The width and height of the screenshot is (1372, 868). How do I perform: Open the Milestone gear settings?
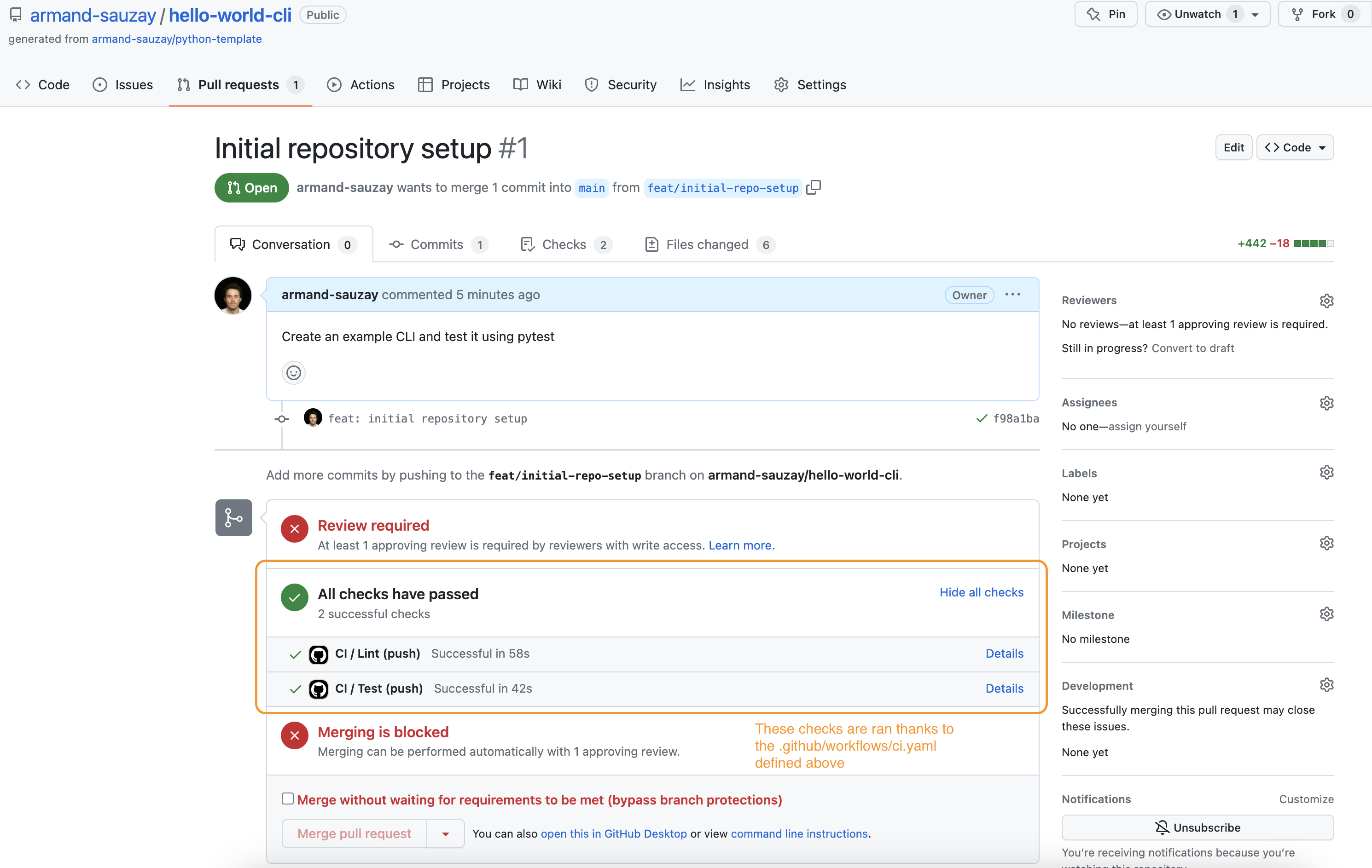click(x=1326, y=614)
